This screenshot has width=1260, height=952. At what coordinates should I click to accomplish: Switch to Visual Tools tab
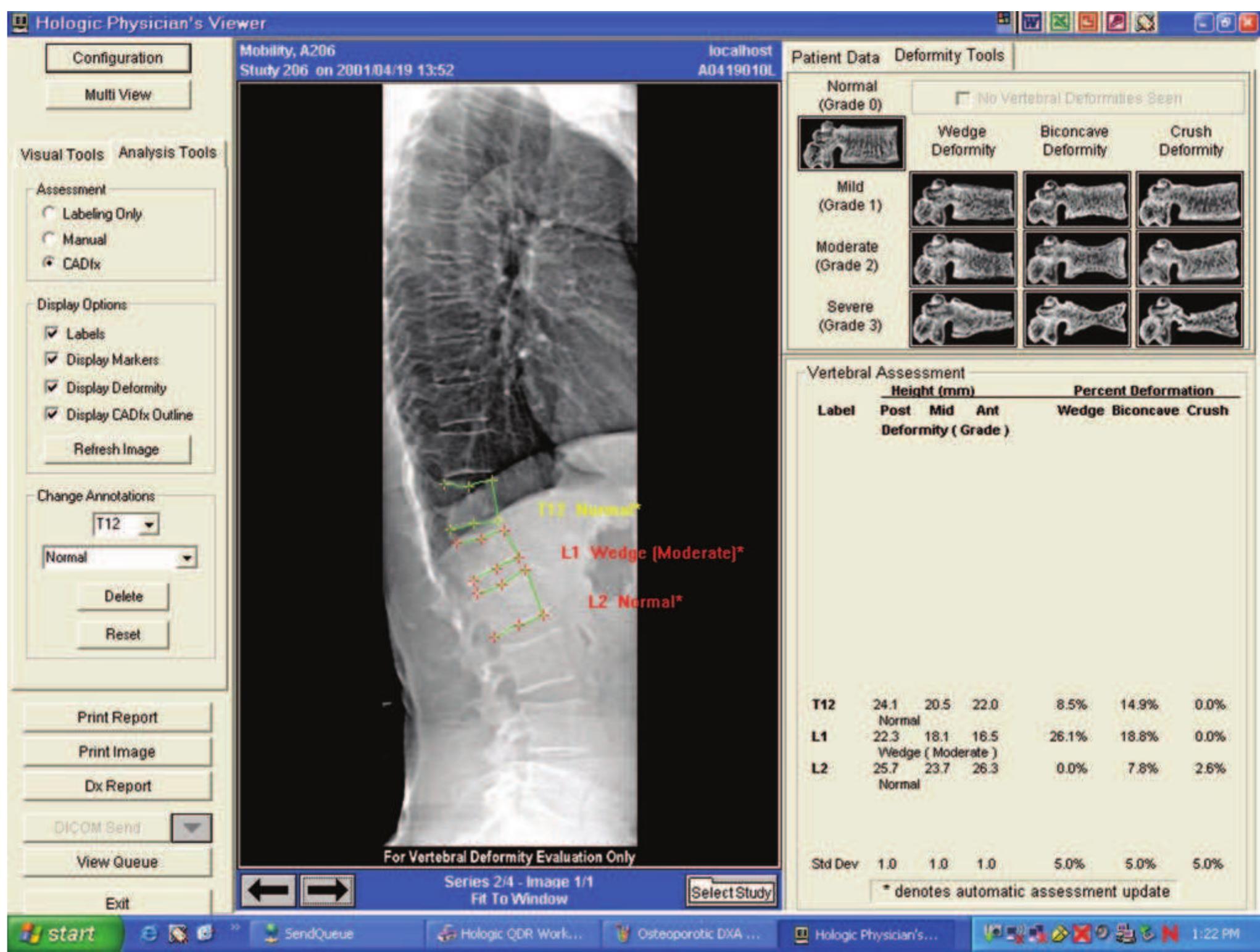point(62,154)
